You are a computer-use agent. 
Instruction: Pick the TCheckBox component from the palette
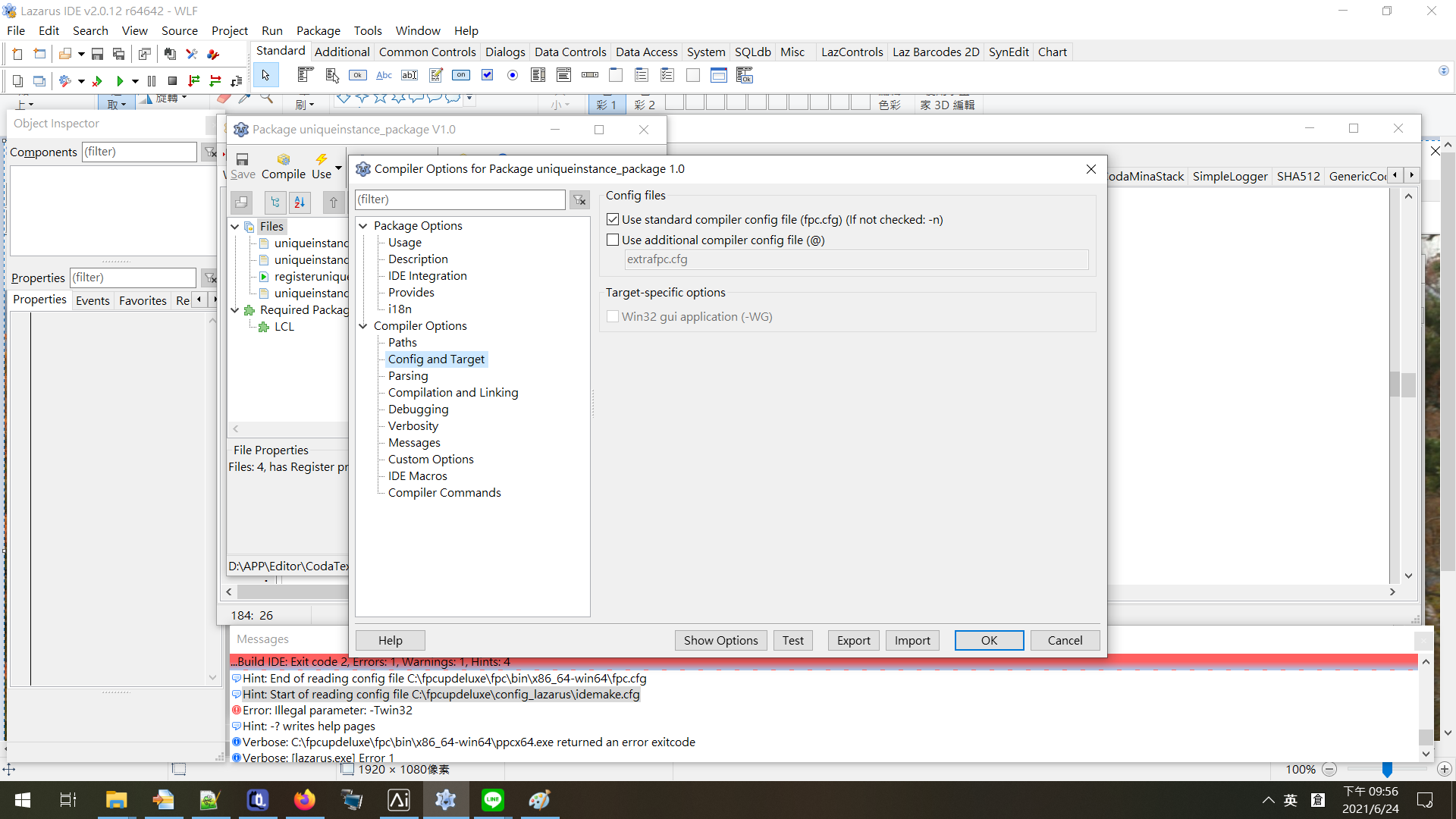tap(488, 75)
